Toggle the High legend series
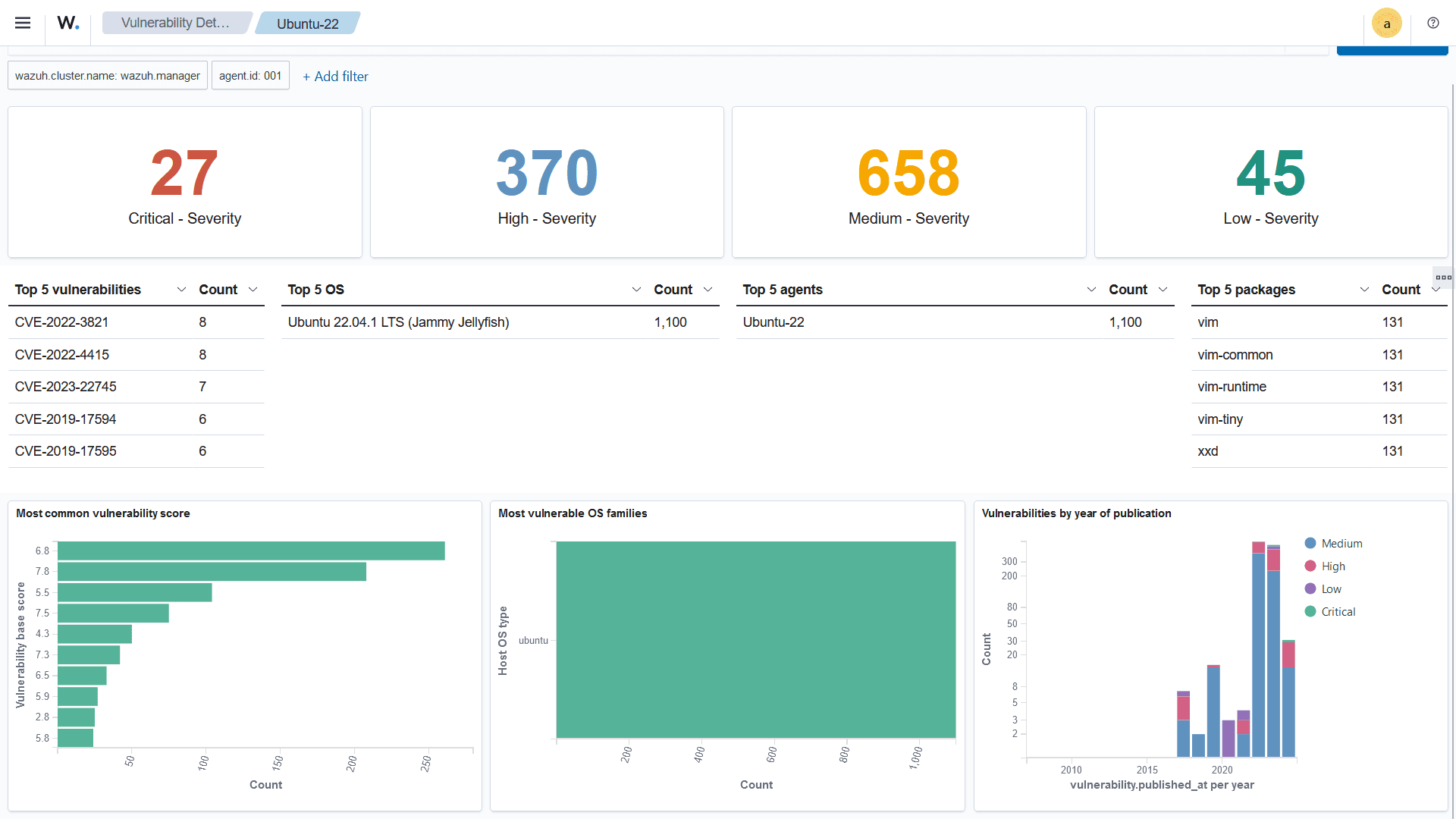 coord(1332,566)
